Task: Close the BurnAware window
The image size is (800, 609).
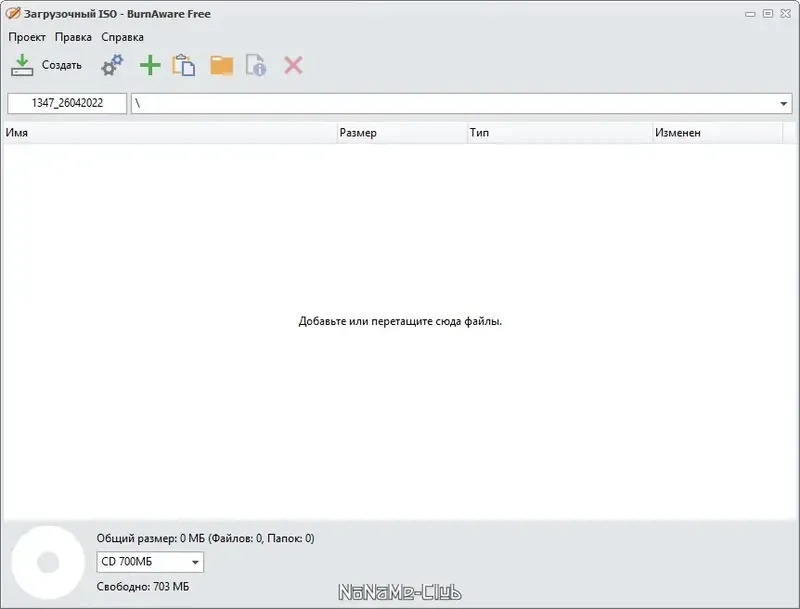Action: [786, 14]
